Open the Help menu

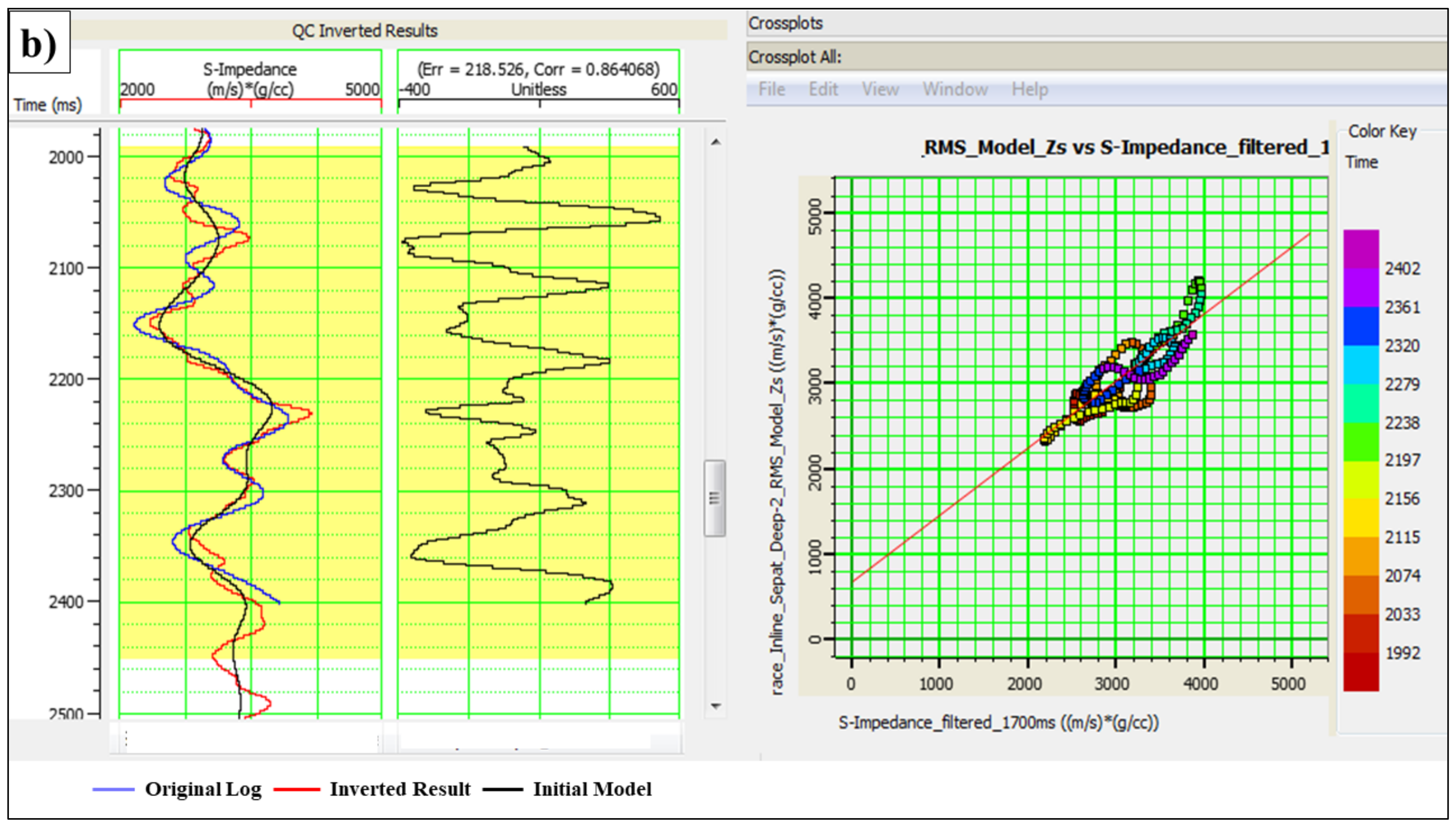point(1029,89)
